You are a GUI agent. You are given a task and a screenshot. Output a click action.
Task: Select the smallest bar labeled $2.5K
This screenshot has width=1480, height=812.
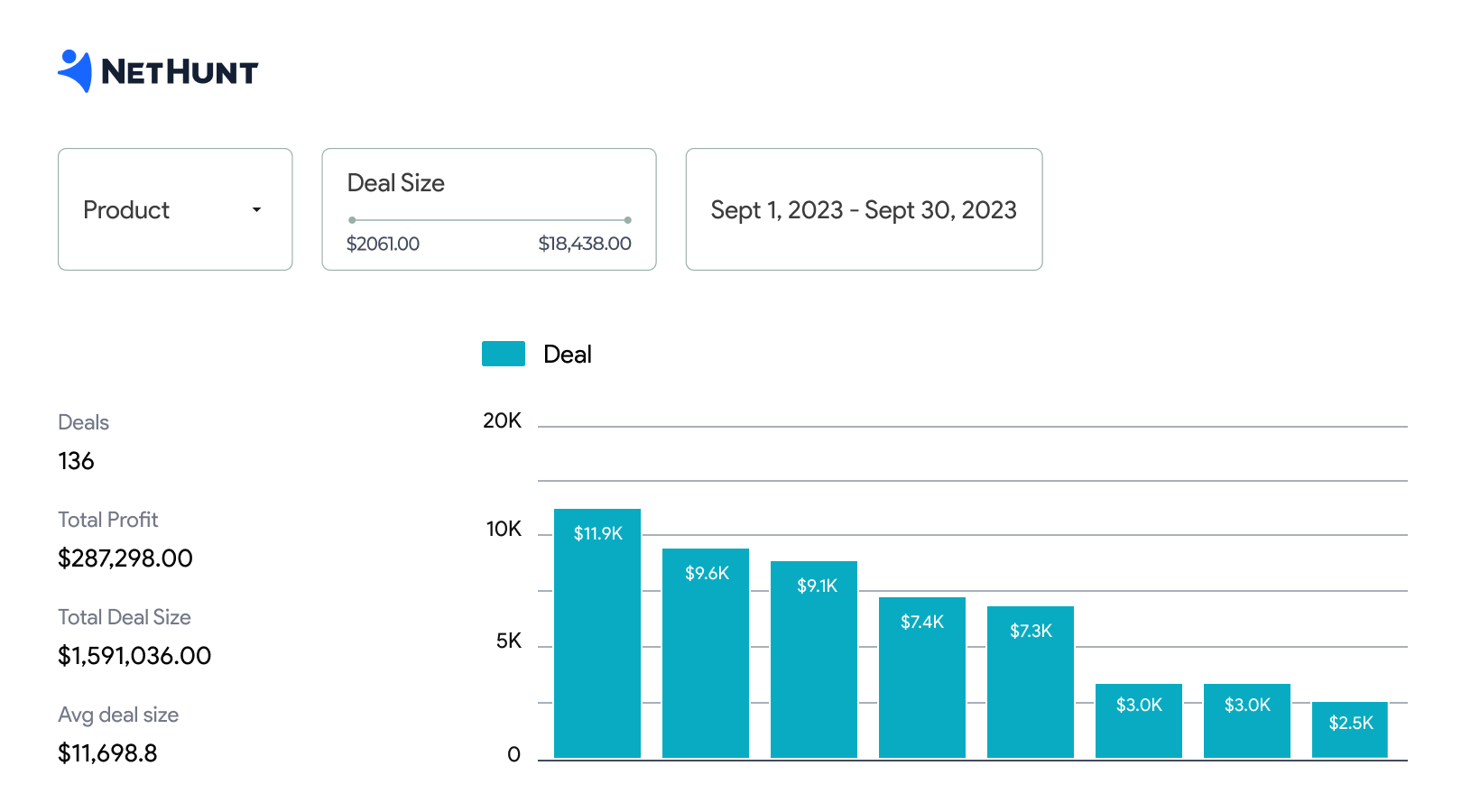click(1349, 728)
